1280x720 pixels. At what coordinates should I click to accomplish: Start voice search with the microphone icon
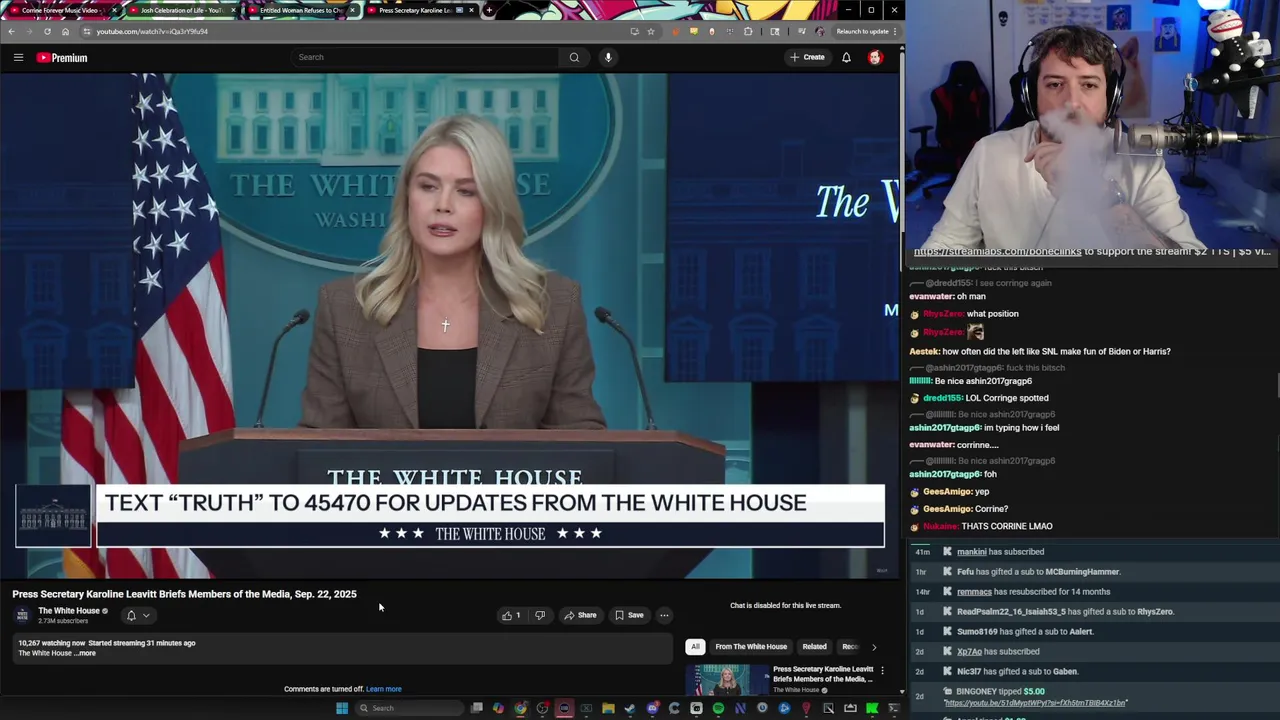(x=608, y=57)
